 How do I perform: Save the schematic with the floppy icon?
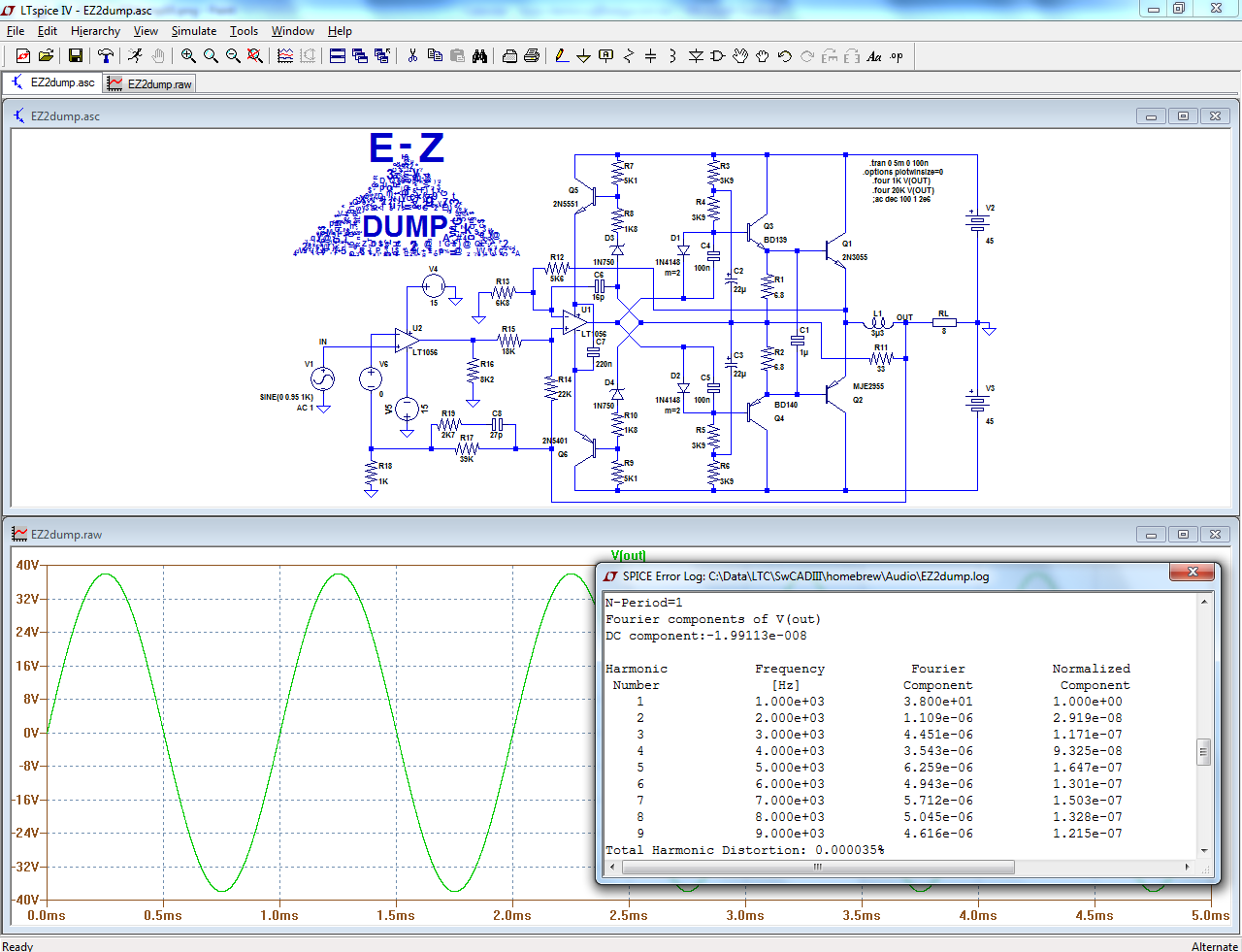76,56
